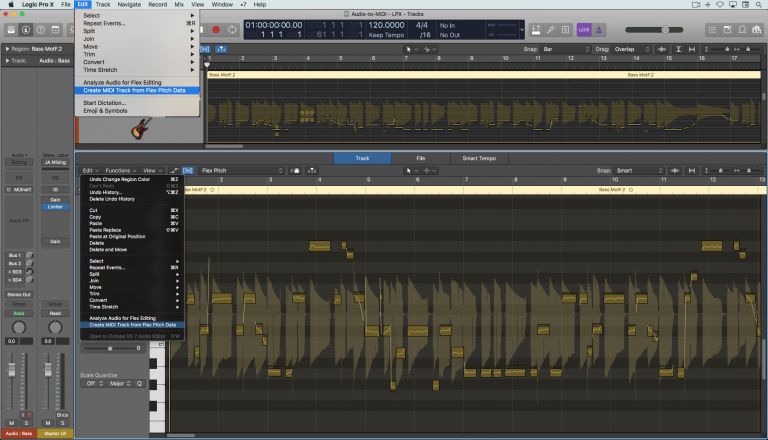768x440 pixels.
Task: Solo the Master channel strip
Action: (62, 423)
